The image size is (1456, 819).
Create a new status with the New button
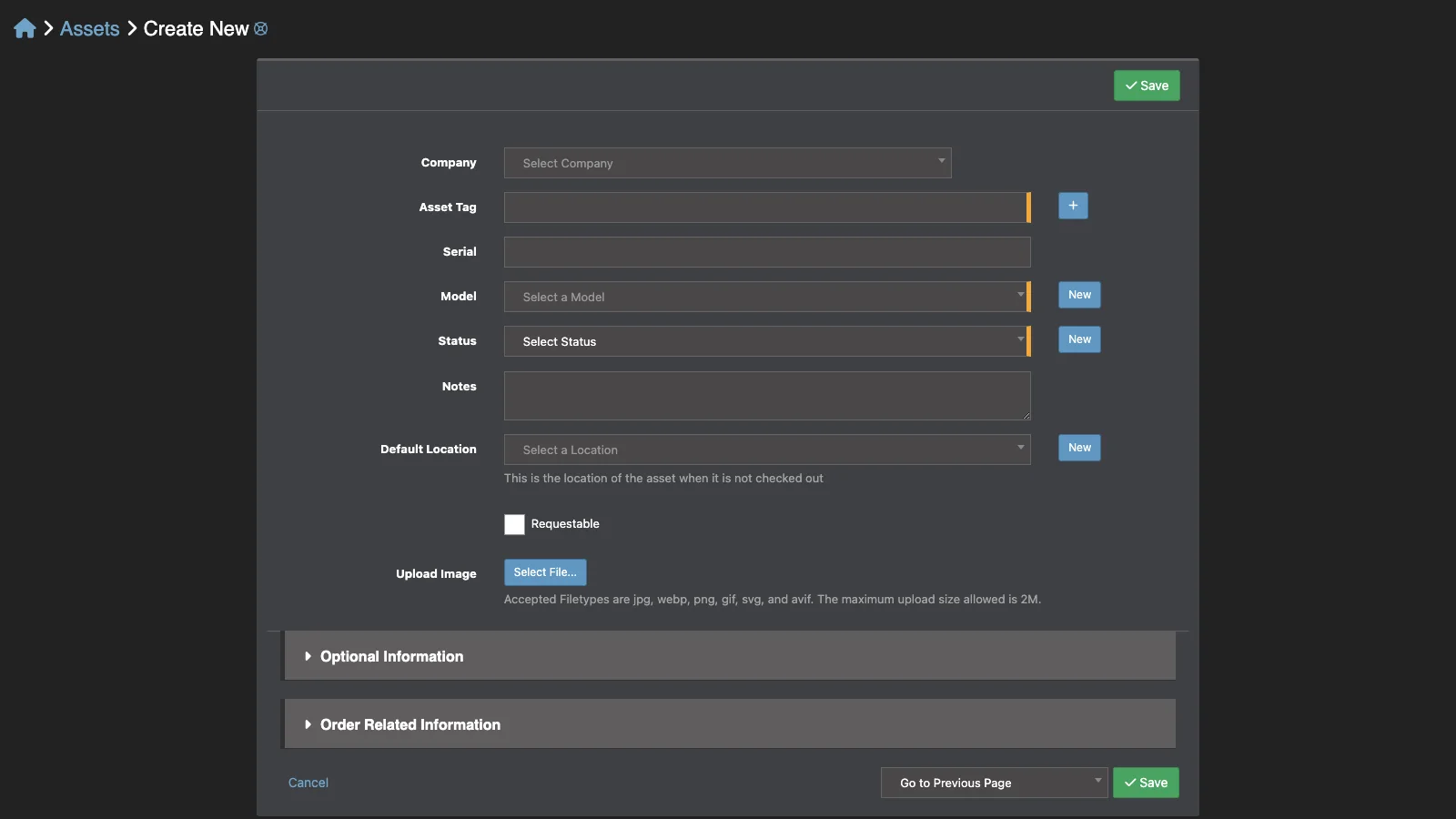(1079, 339)
